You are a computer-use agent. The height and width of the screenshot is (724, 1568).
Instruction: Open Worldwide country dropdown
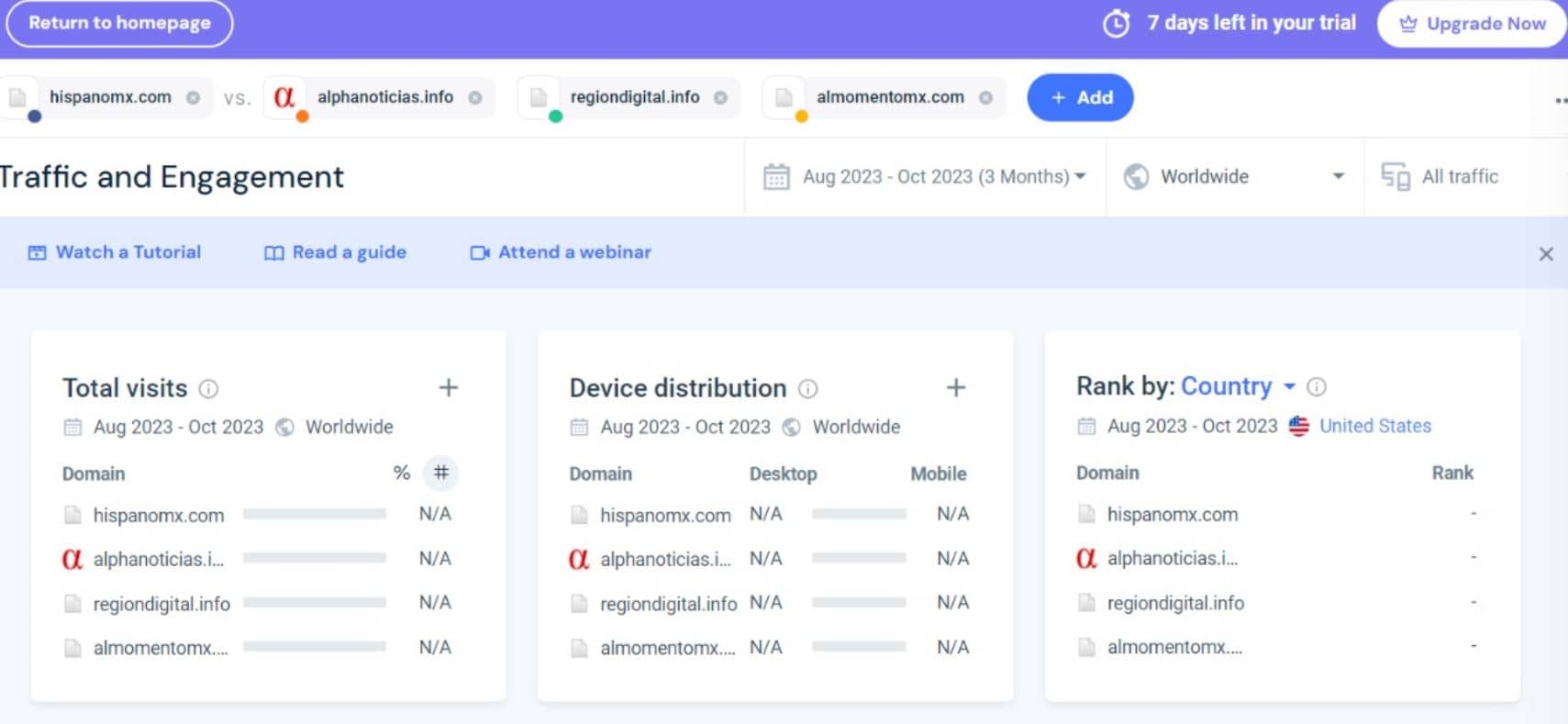pos(1235,176)
